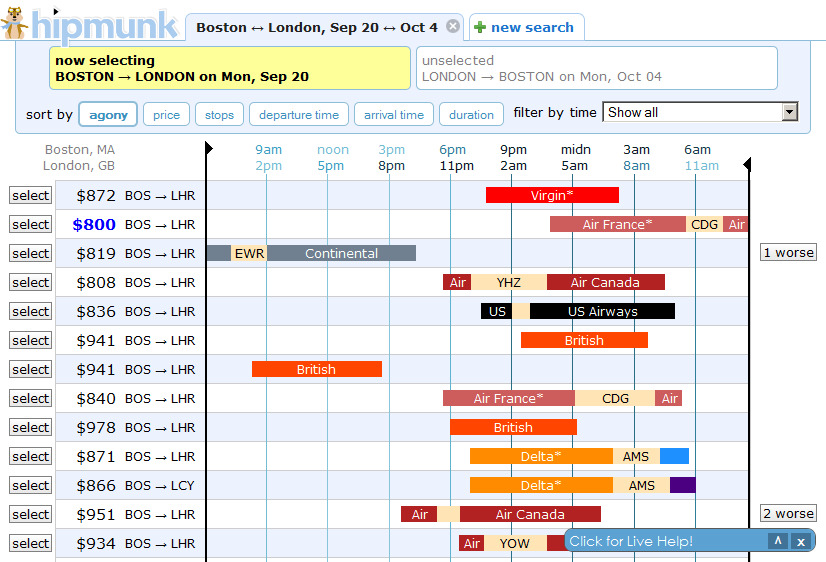Click the green plus new search icon
The height and width of the screenshot is (562, 826).
pyautogui.click(x=480, y=27)
